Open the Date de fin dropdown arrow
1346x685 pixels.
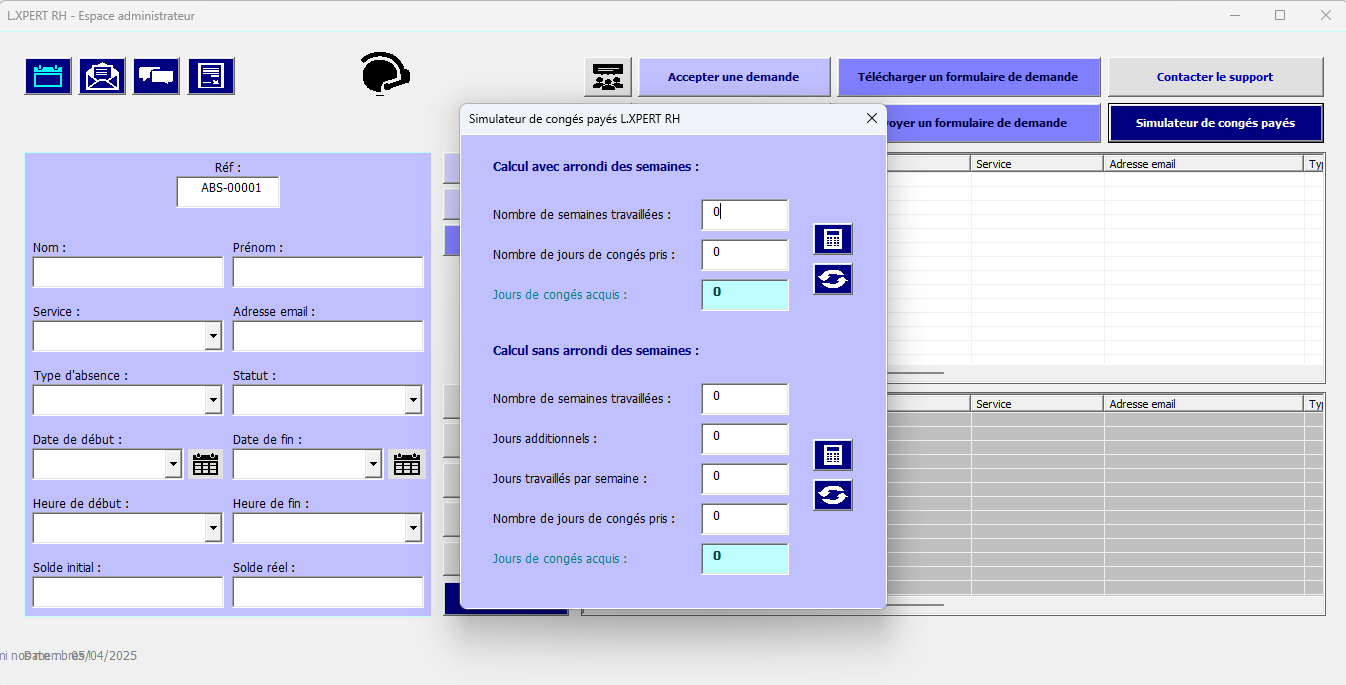tap(373, 464)
